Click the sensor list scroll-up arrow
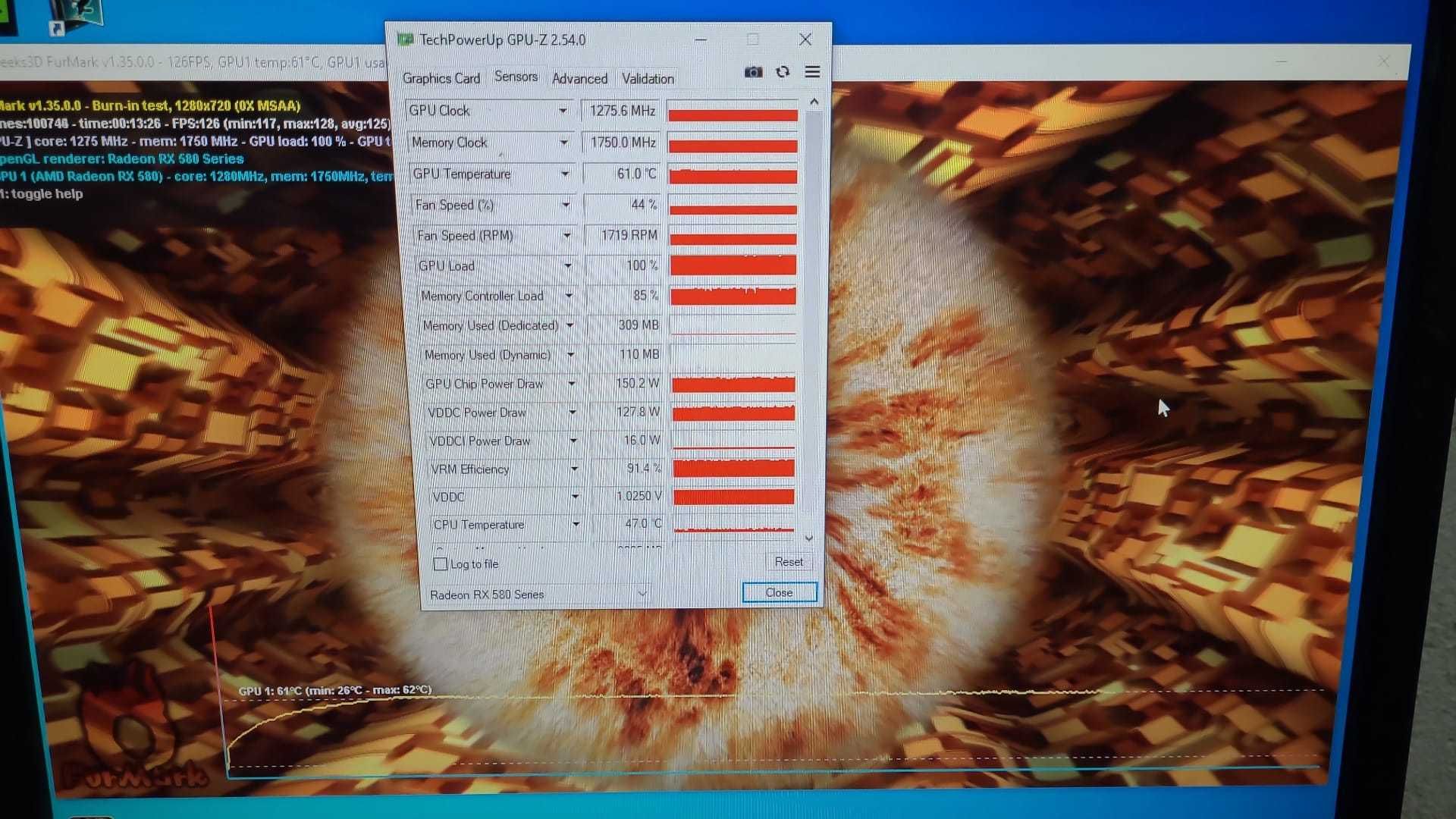This screenshot has width=1456, height=819. click(x=814, y=102)
